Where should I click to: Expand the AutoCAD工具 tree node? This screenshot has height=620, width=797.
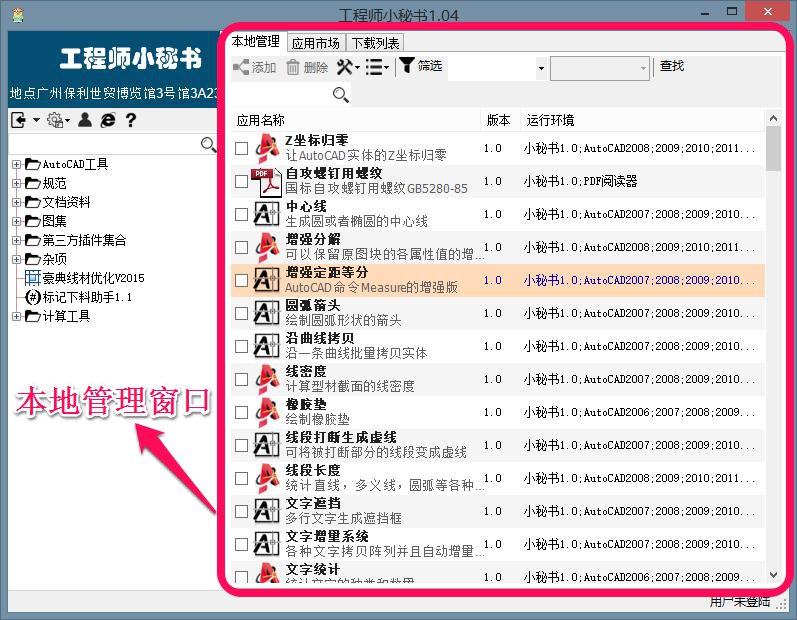tap(16, 164)
